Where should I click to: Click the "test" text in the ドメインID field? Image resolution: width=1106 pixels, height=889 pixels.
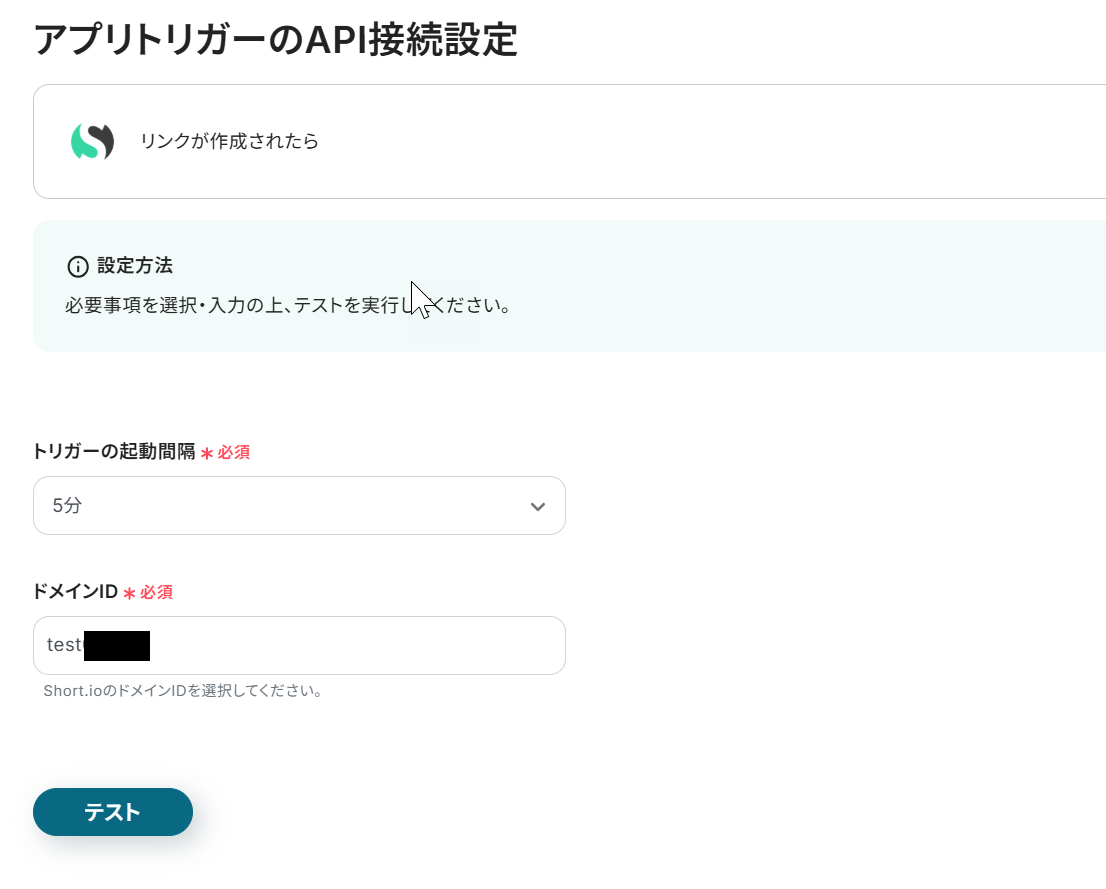64,645
